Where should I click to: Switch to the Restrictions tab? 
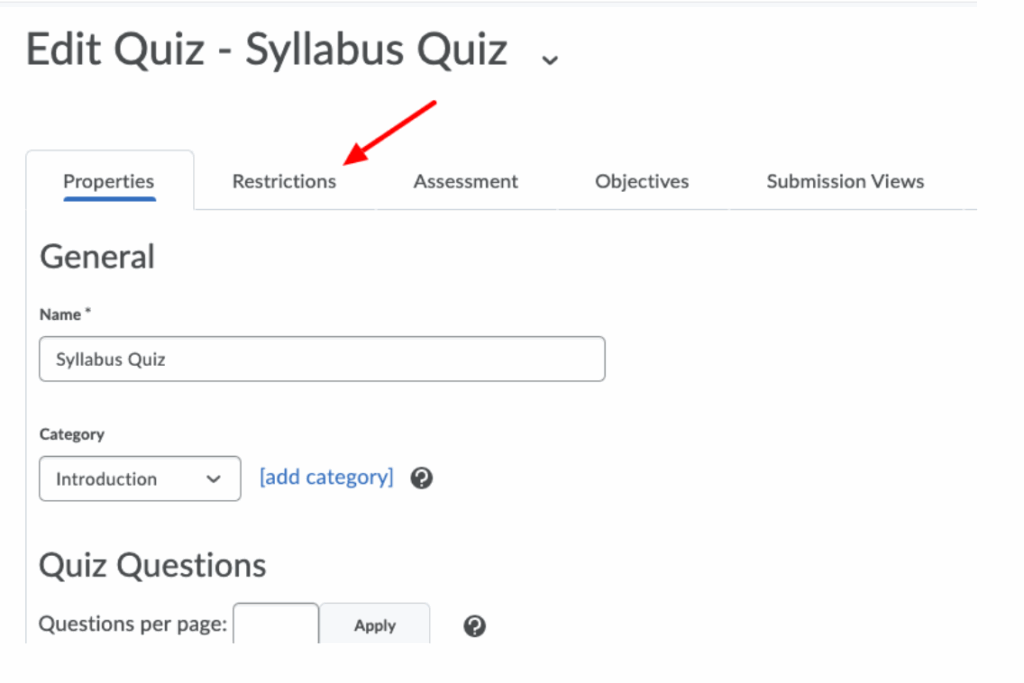pyautogui.click(x=284, y=181)
